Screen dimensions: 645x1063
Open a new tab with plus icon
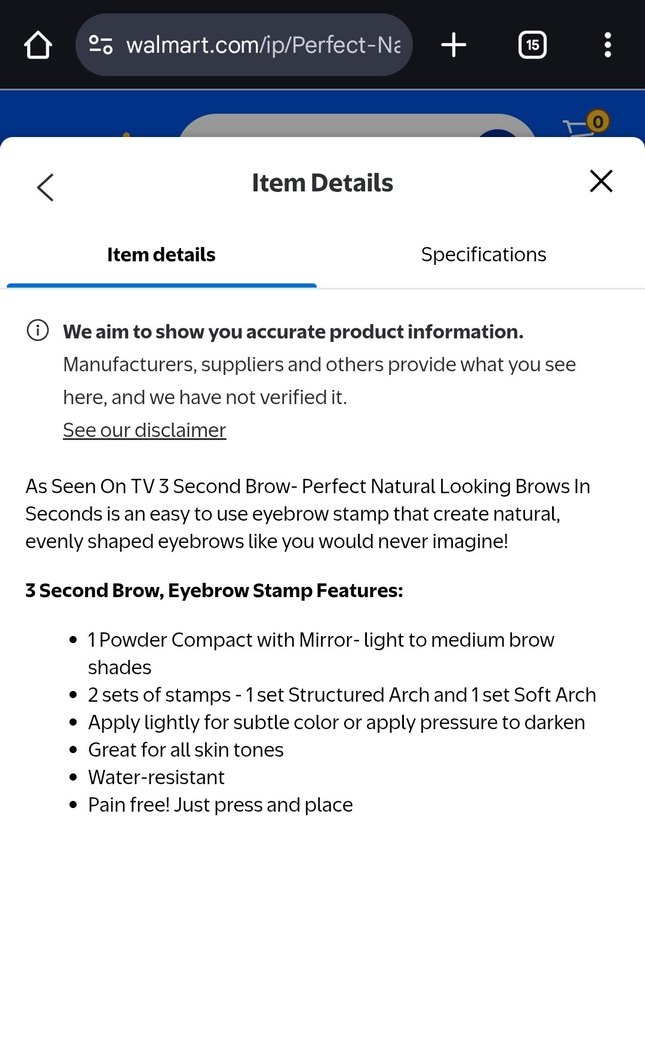pos(454,45)
